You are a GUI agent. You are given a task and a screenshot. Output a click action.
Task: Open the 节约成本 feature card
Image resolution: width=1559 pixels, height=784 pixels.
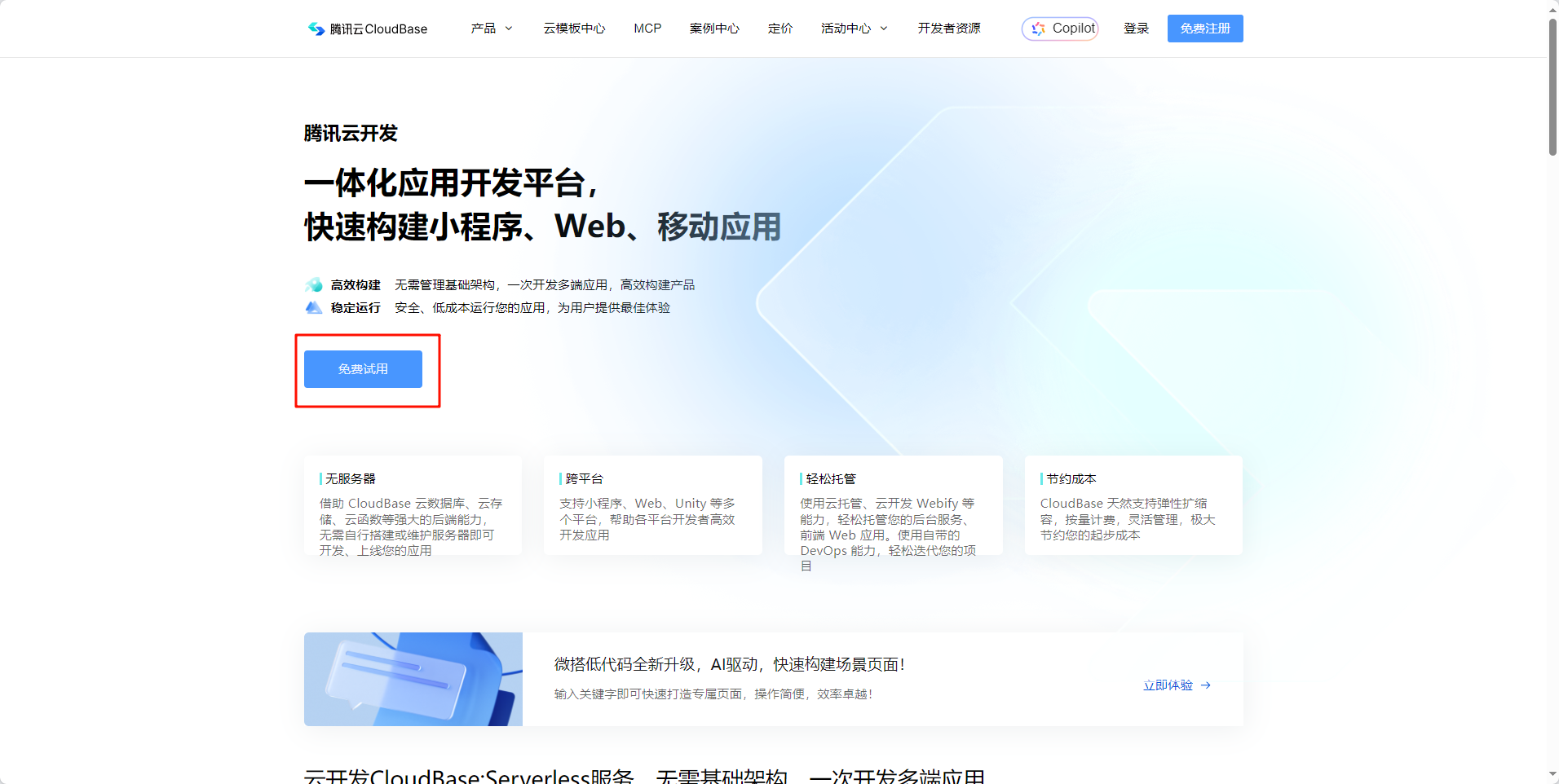tap(1133, 505)
